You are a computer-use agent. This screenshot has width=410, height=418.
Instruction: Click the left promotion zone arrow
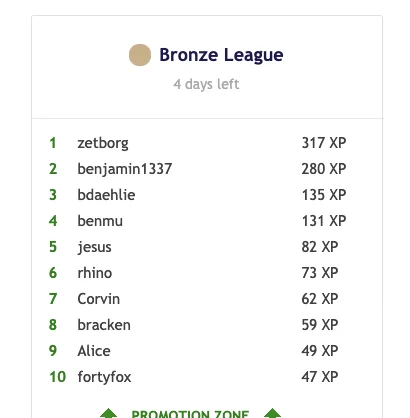click(x=108, y=413)
